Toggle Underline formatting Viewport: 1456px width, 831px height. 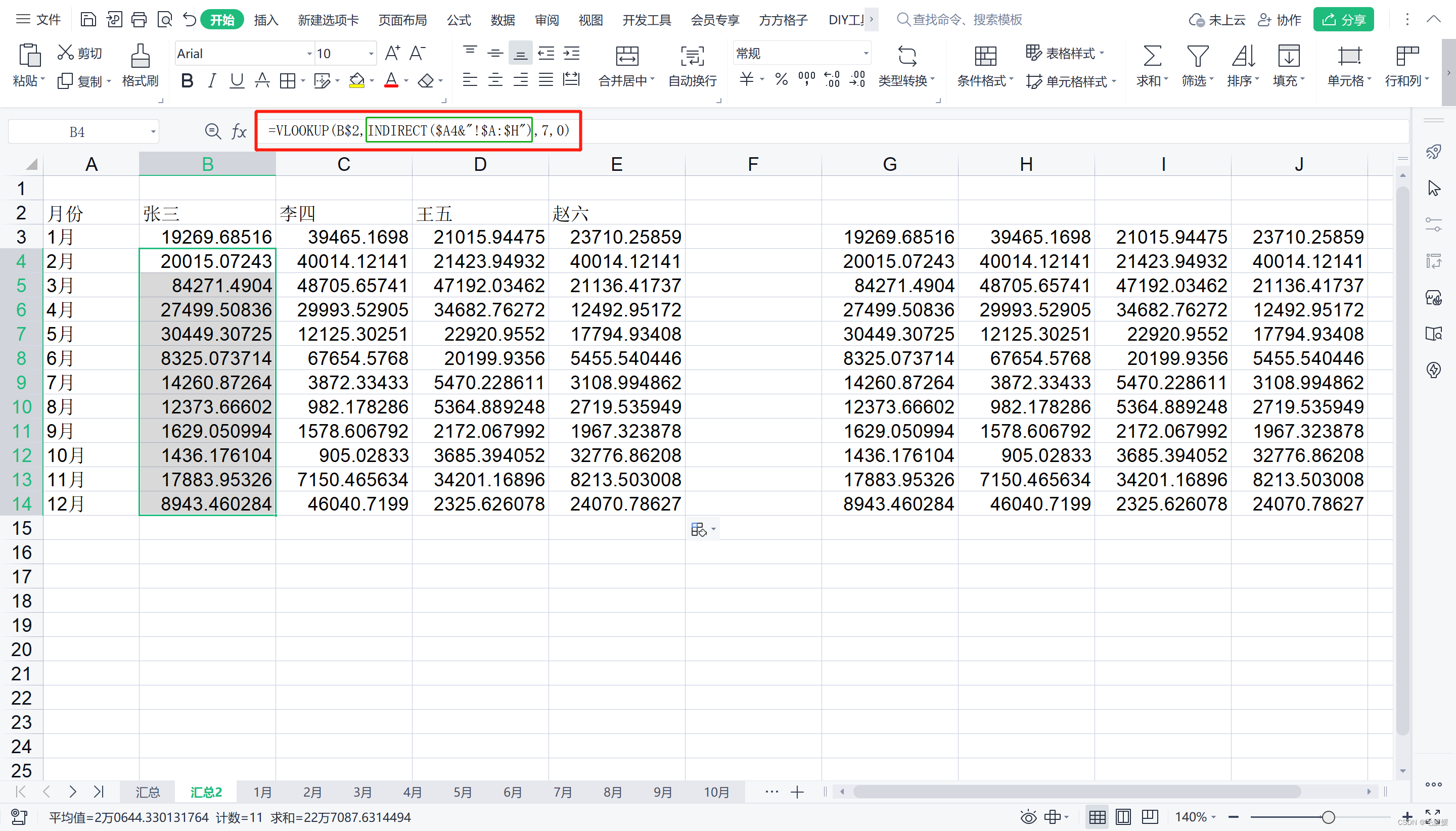[x=236, y=80]
